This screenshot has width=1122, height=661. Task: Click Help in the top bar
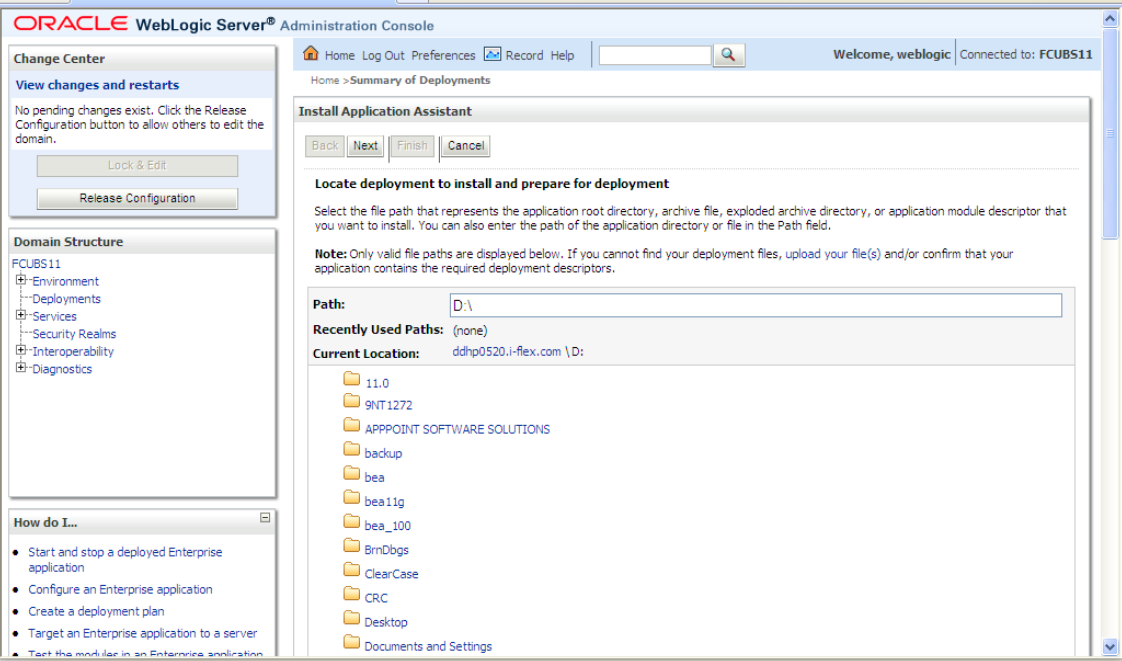point(561,55)
